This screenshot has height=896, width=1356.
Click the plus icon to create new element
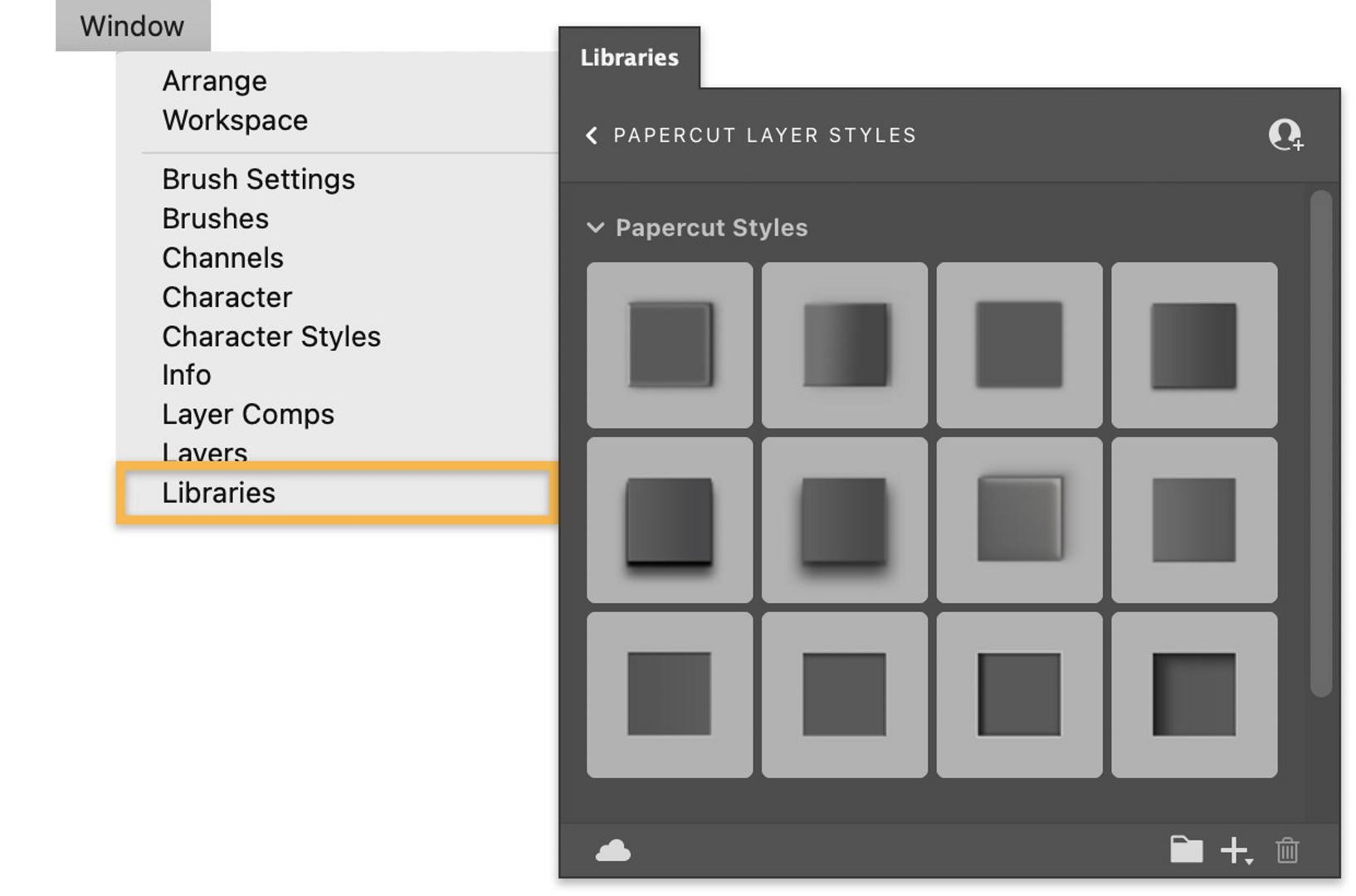point(1233,850)
